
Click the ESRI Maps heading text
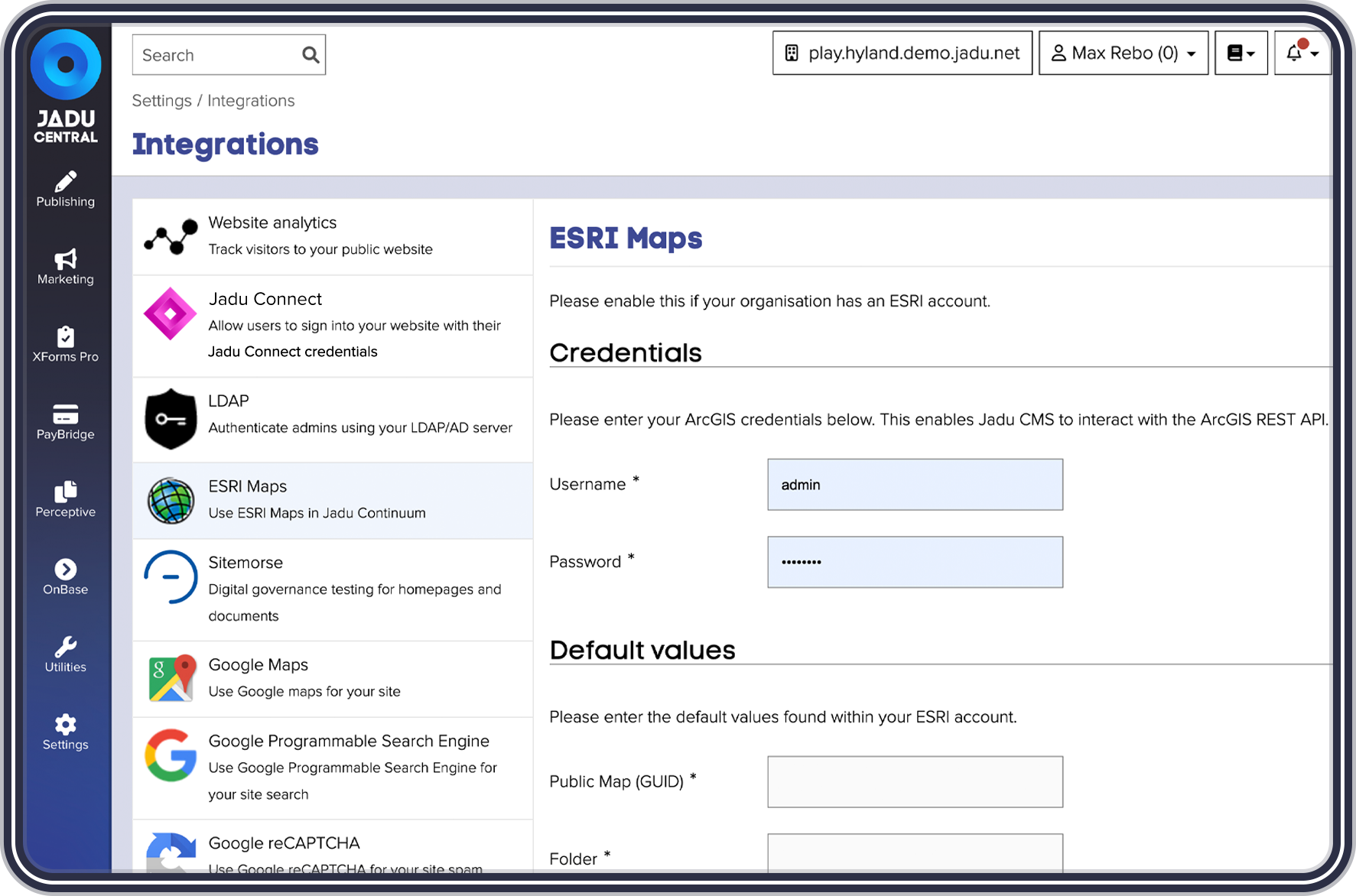[x=626, y=239]
